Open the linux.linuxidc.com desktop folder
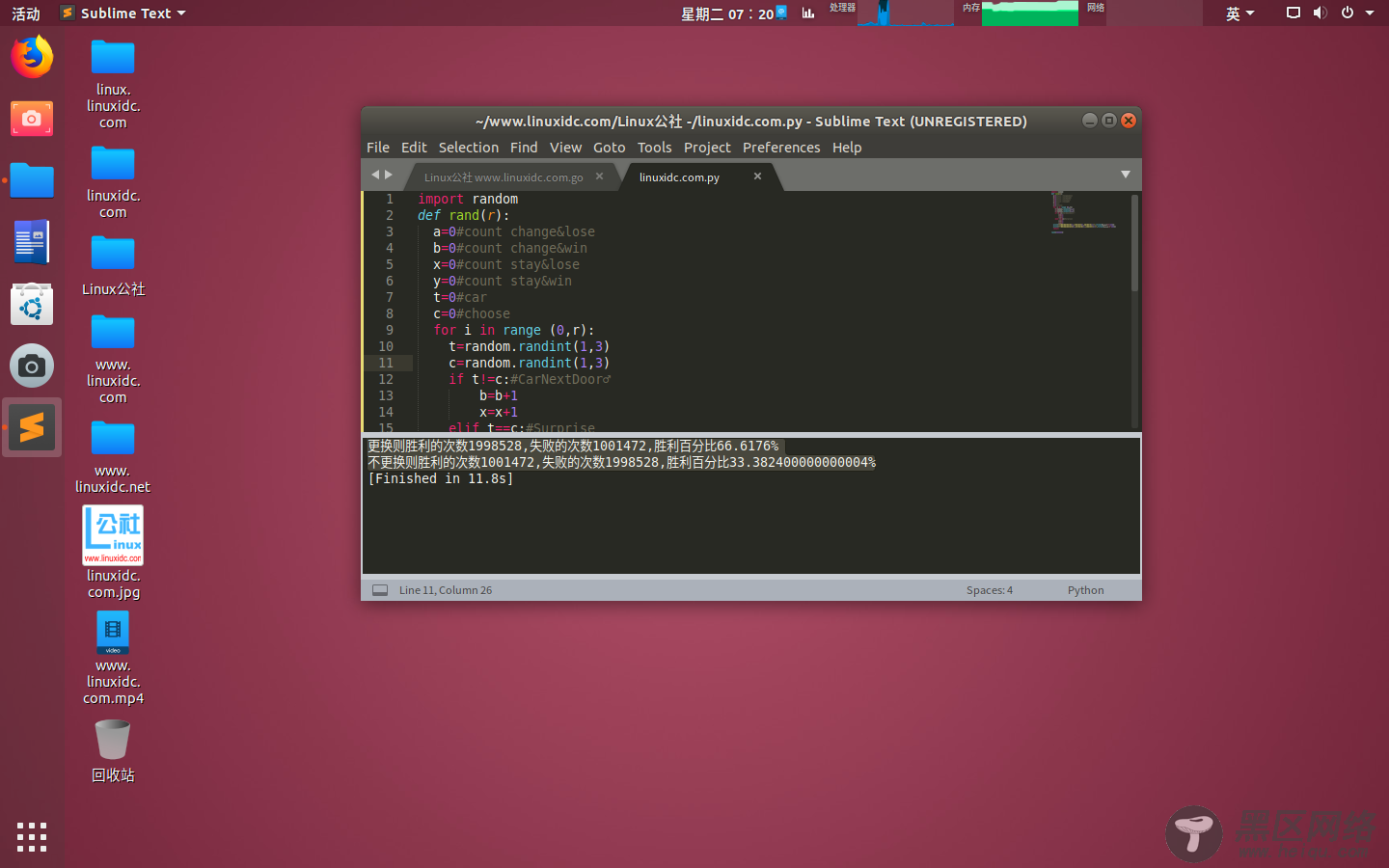The width and height of the screenshot is (1389, 868). (113, 84)
